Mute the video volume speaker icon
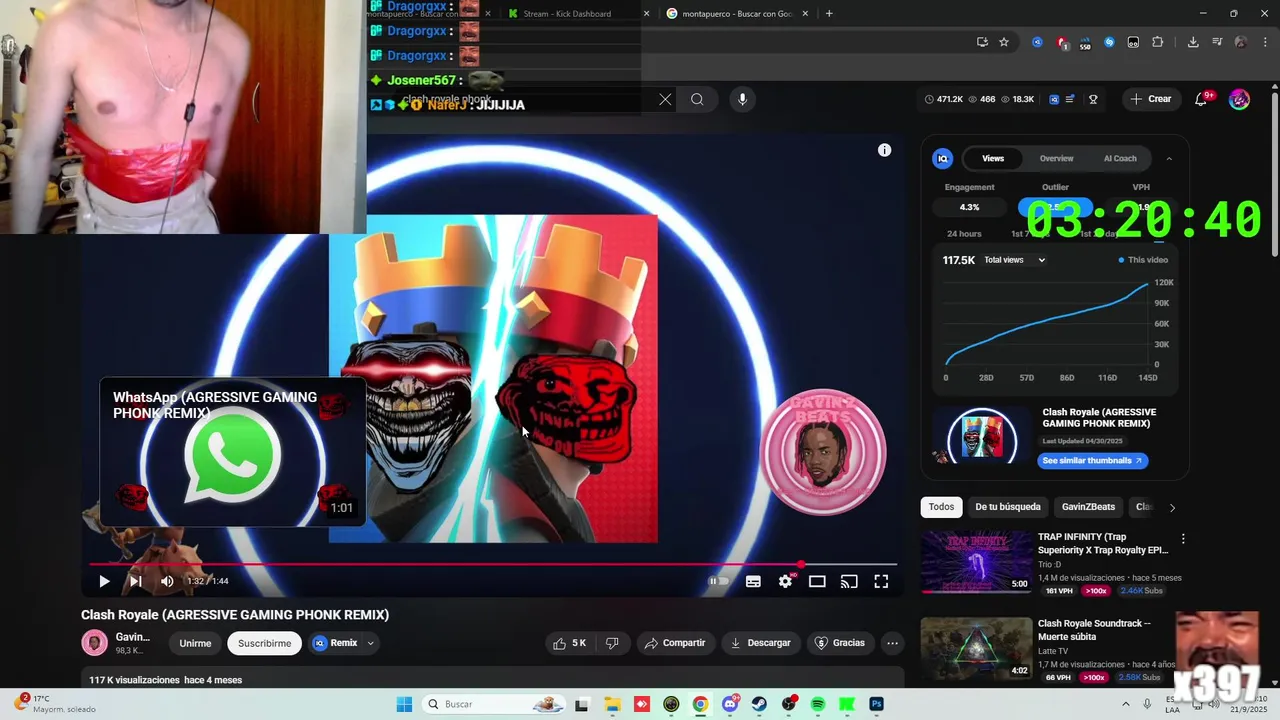The height and width of the screenshot is (720, 1280). 167,581
